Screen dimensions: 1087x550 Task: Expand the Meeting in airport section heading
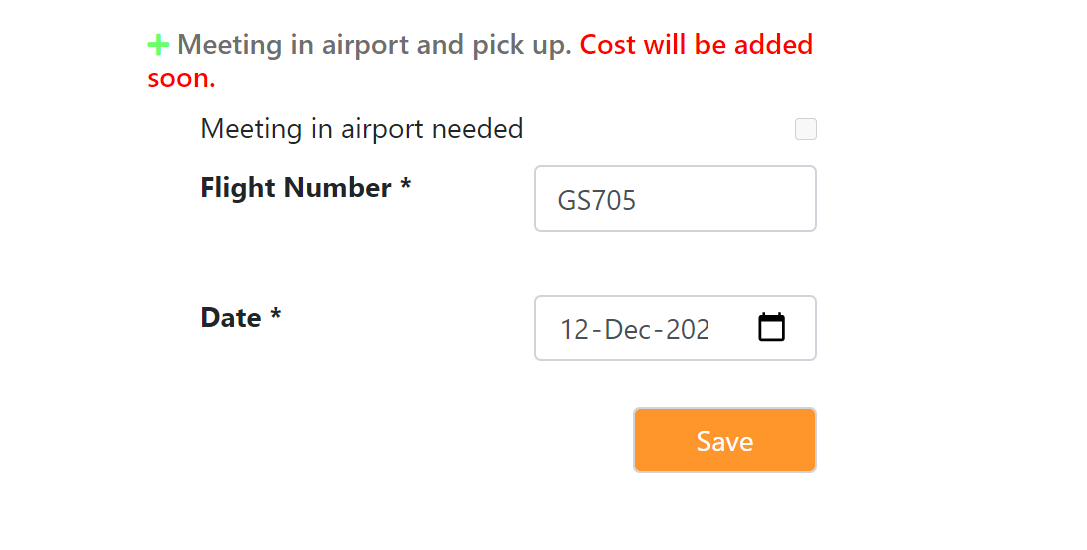(x=374, y=45)
